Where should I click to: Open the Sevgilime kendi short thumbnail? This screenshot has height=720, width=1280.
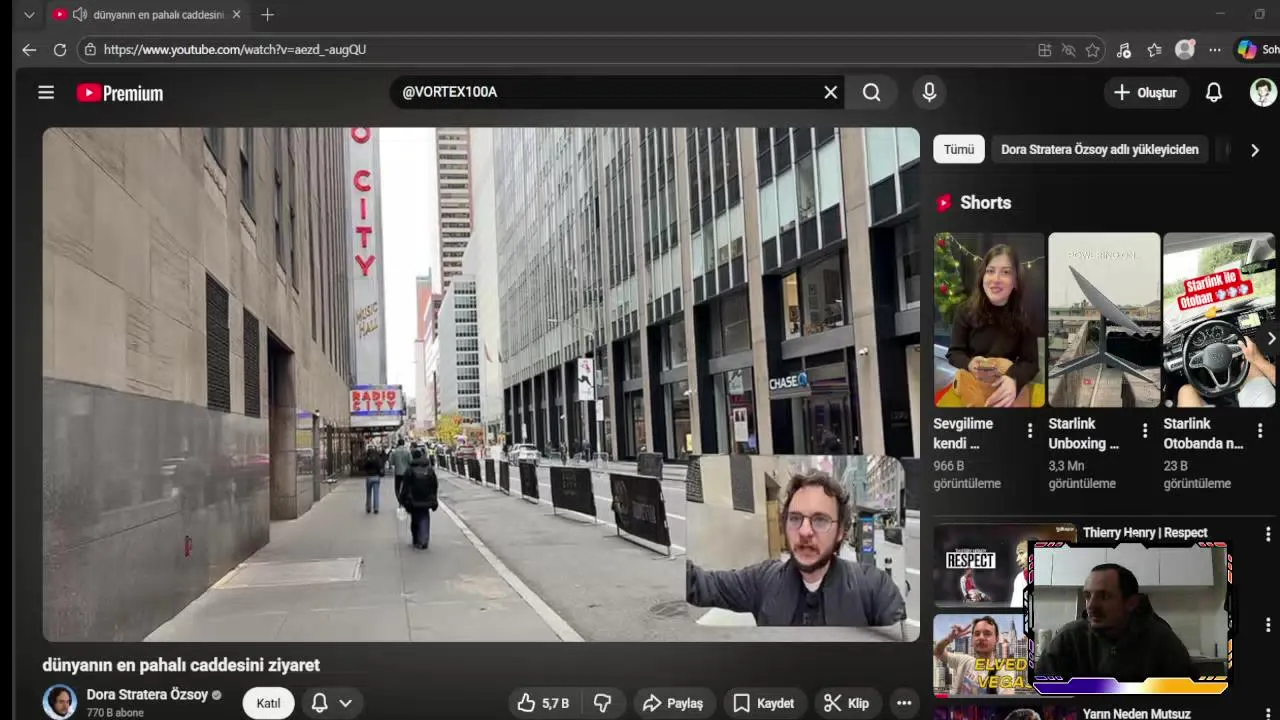click(989, 320)
